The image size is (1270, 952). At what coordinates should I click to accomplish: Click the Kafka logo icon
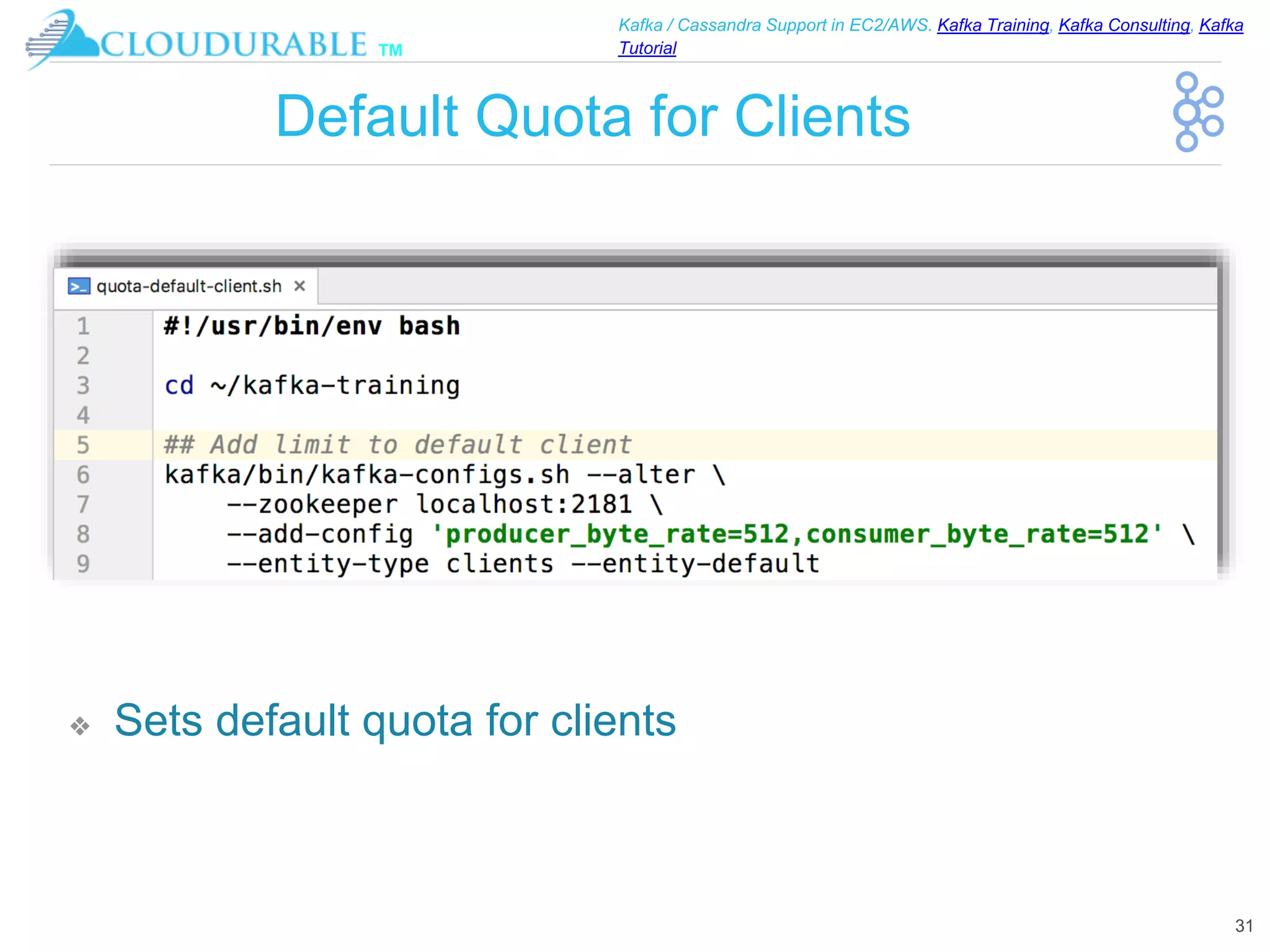(x=1197, y=112)
